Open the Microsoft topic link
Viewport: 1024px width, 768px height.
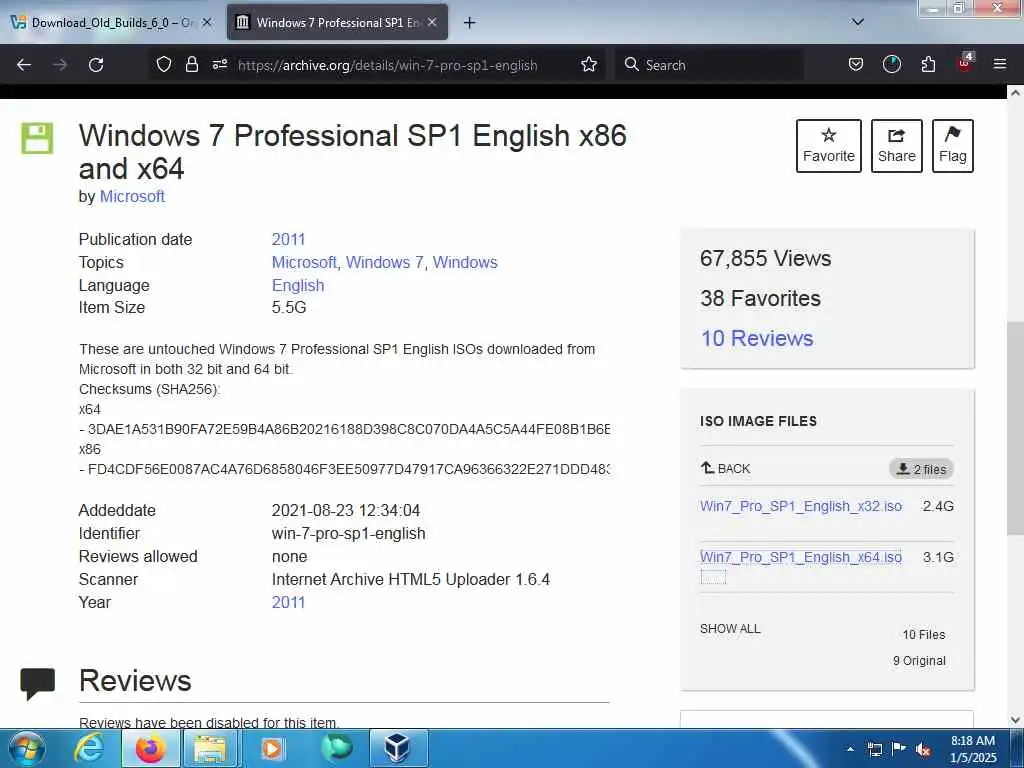(304, 263)
